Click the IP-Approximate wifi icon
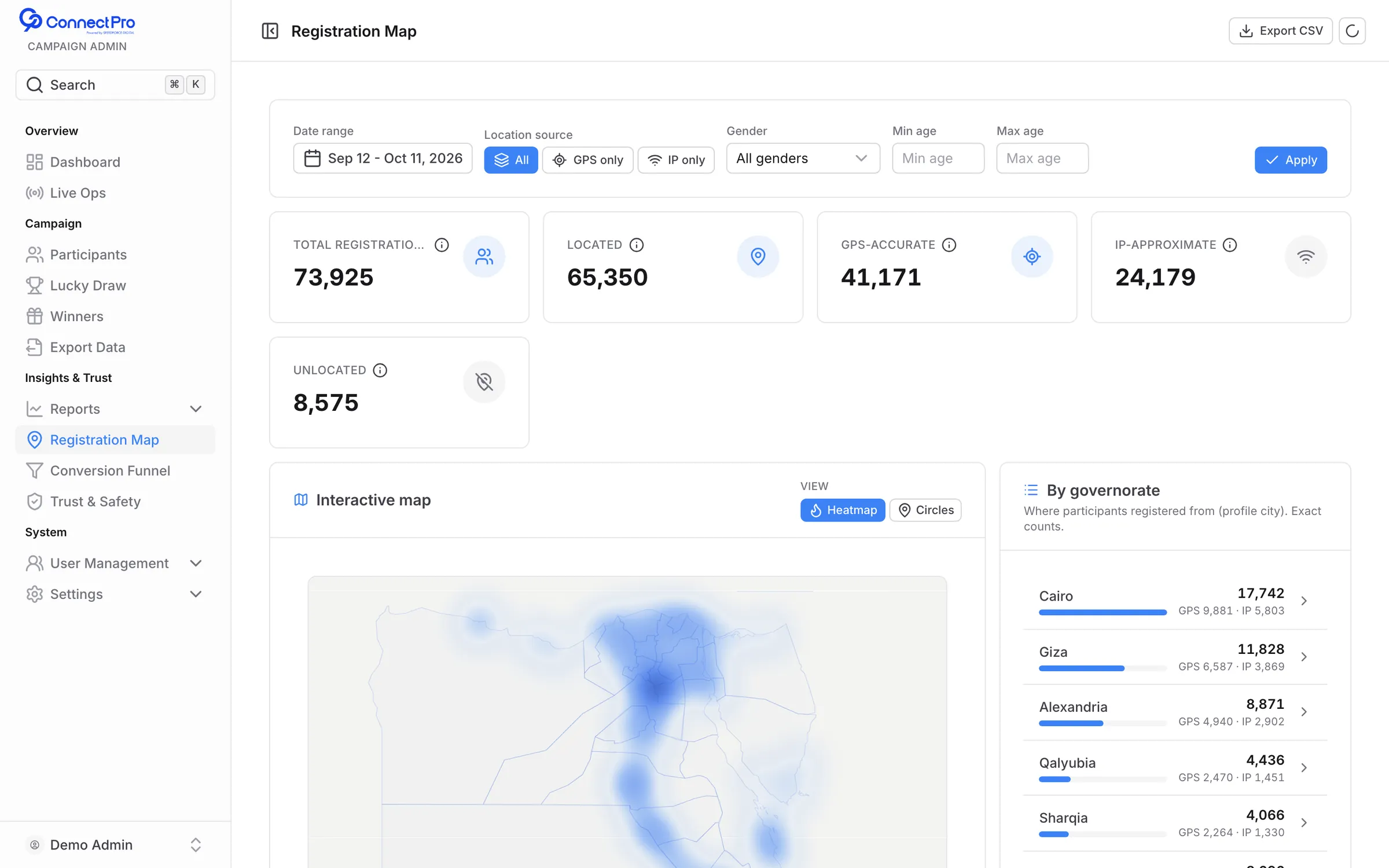The image size is (1389, 868). pos(1306,256)
